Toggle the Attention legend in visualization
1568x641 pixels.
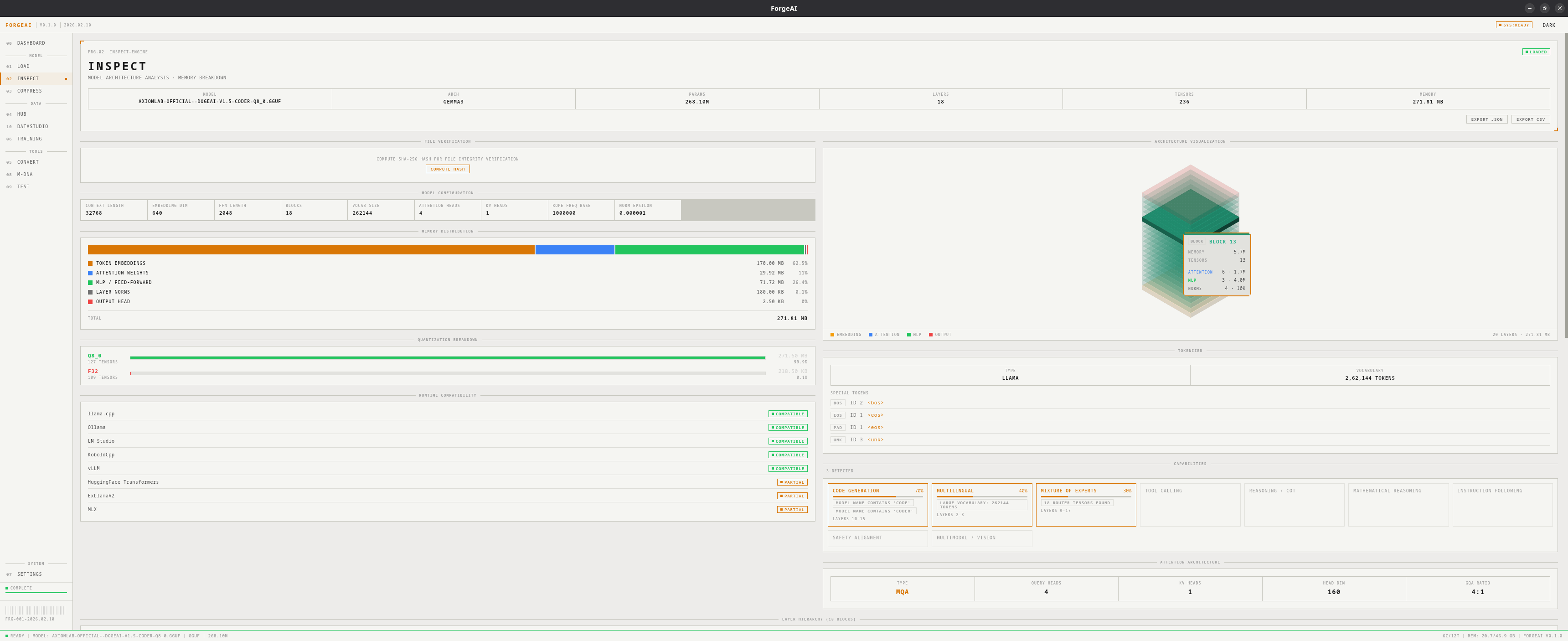(884, 335)
